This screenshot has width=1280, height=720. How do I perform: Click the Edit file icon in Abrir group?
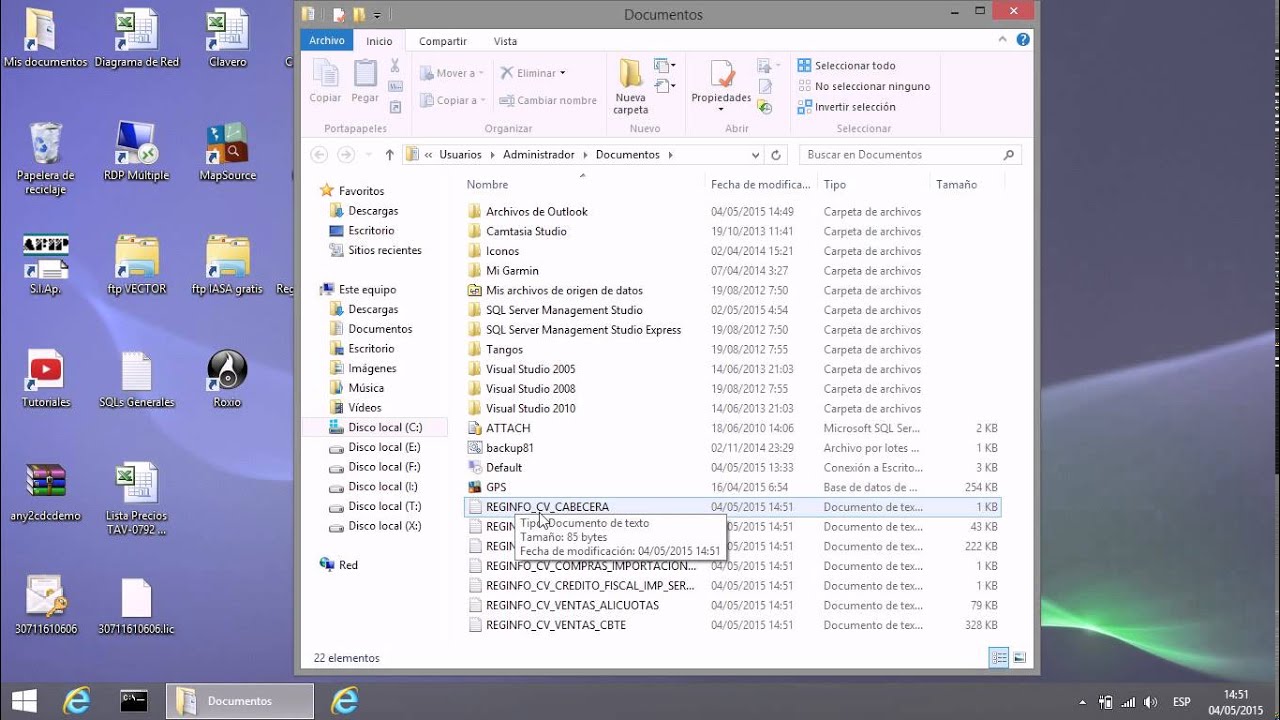pyautogui.click(x=765, y=87)
